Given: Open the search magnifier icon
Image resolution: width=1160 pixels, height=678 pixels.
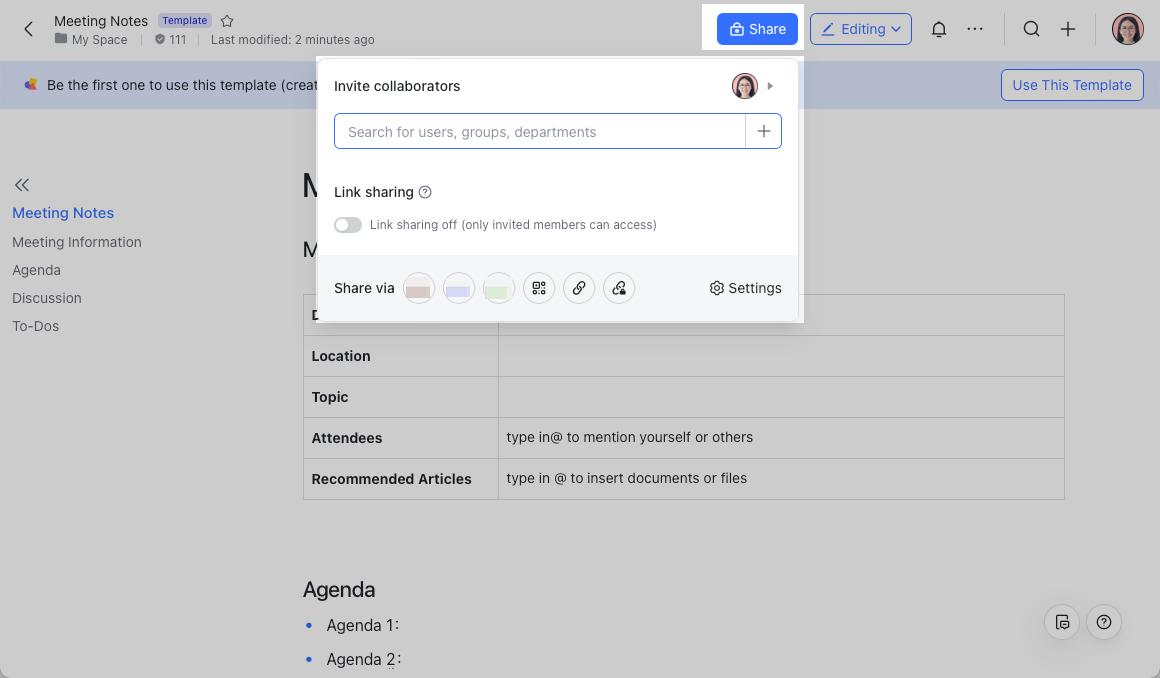Looking at the screenshot, I should pyautogui.click(x=1031, y=29).
